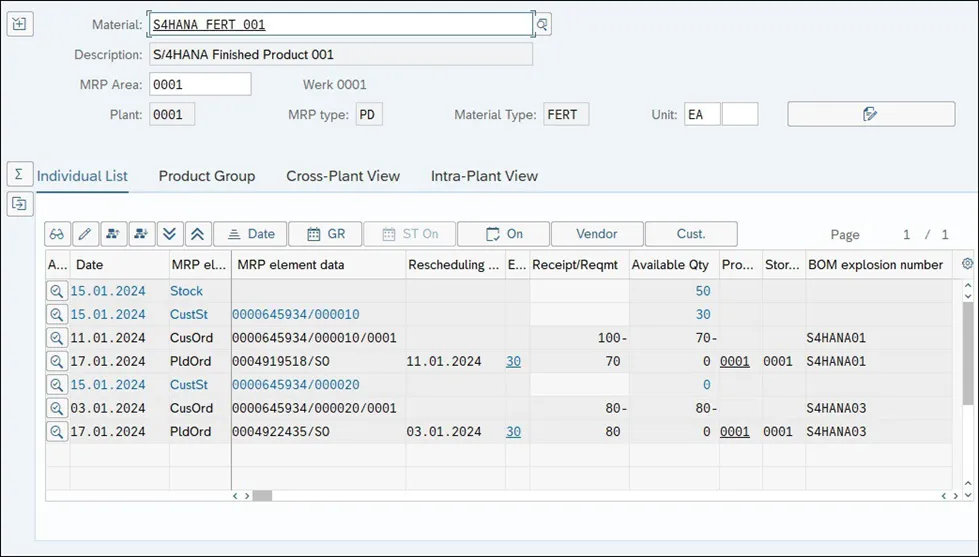Click the MRP Area input field
Screen dimensions: 979x557
tap(200, 84)
